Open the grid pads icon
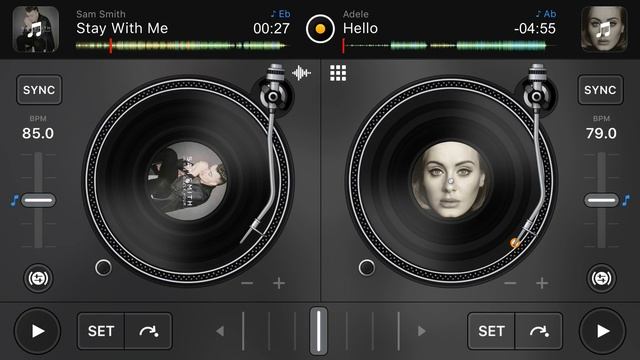This screenshot has width=640, height=360. pyautogui.click(x=338, y=73)
